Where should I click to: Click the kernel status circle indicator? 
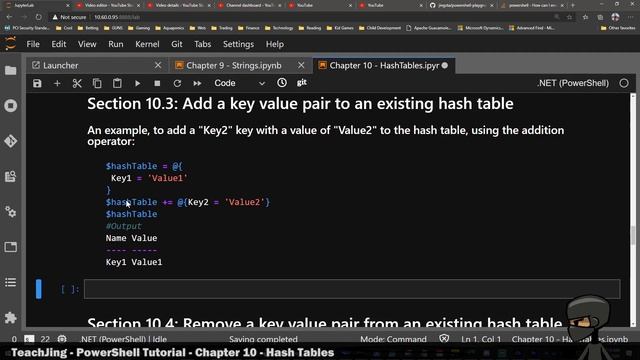coord(624,83)
